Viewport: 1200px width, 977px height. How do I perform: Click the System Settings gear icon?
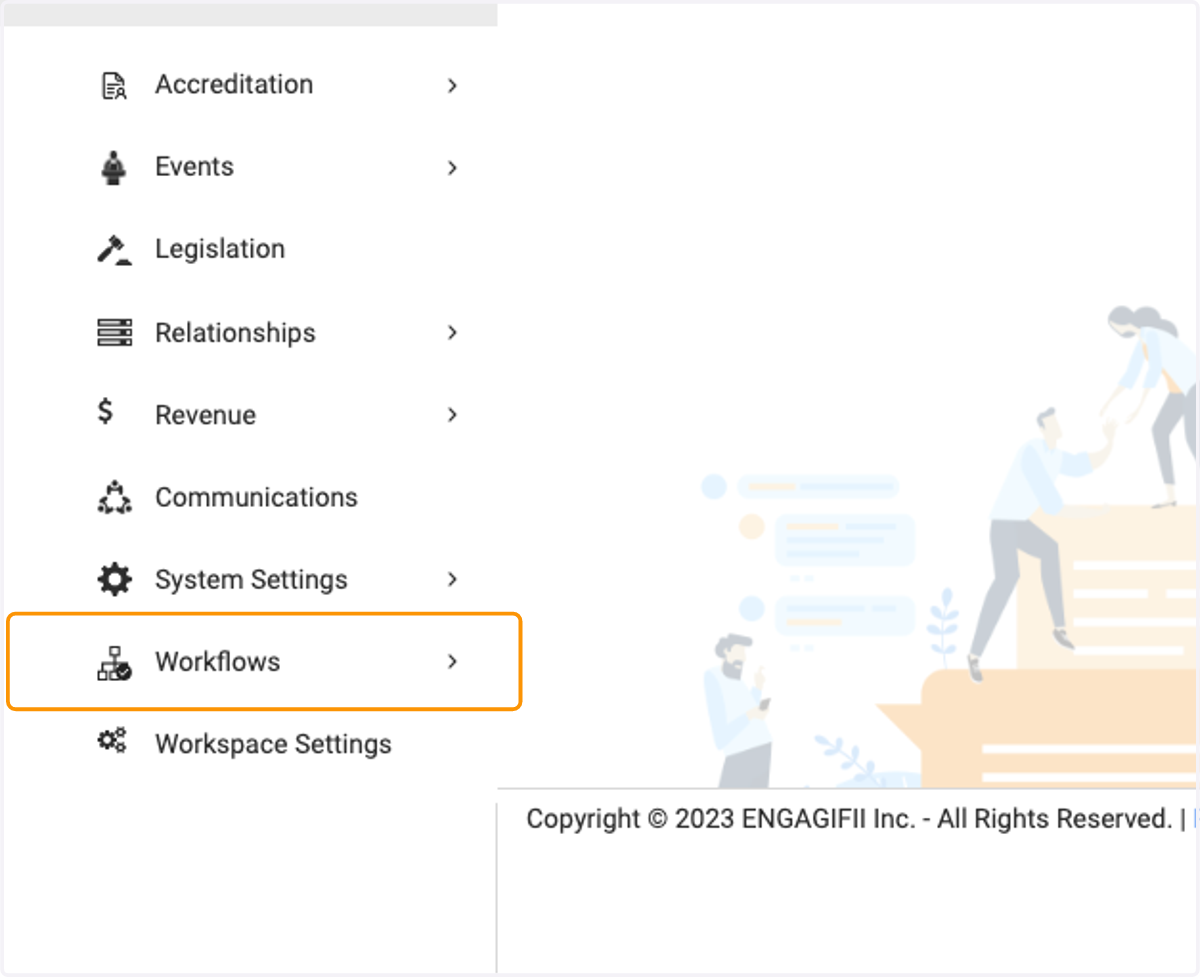pyautogui.click(x=114, y=579)
